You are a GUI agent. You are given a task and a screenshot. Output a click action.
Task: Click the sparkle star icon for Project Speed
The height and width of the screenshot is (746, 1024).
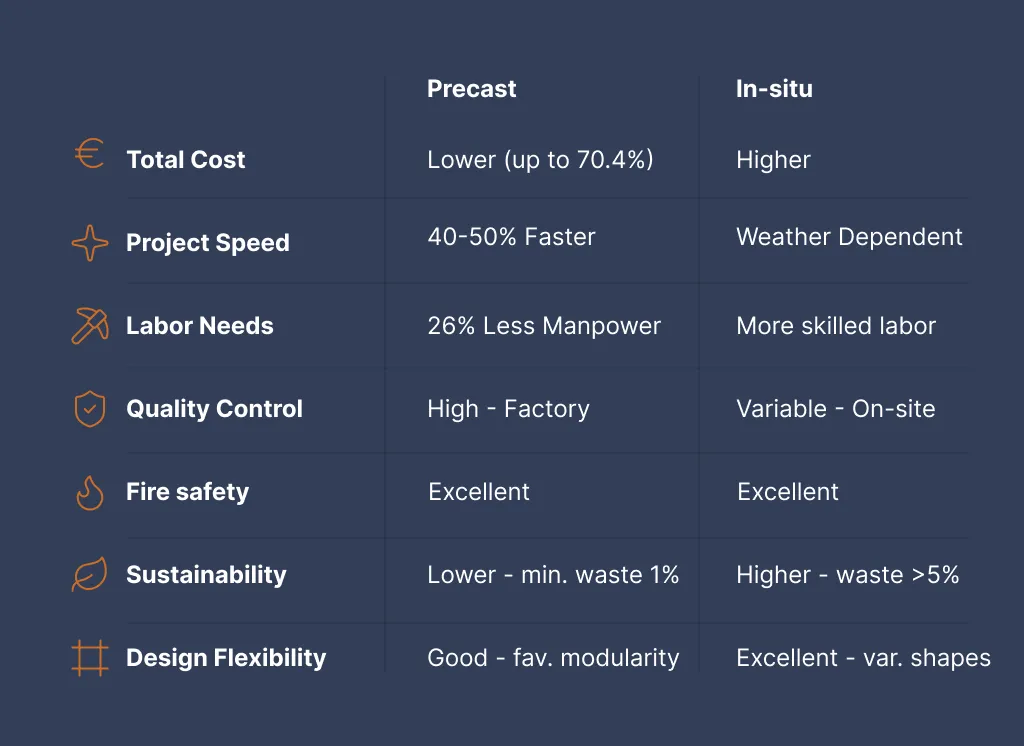89,243
